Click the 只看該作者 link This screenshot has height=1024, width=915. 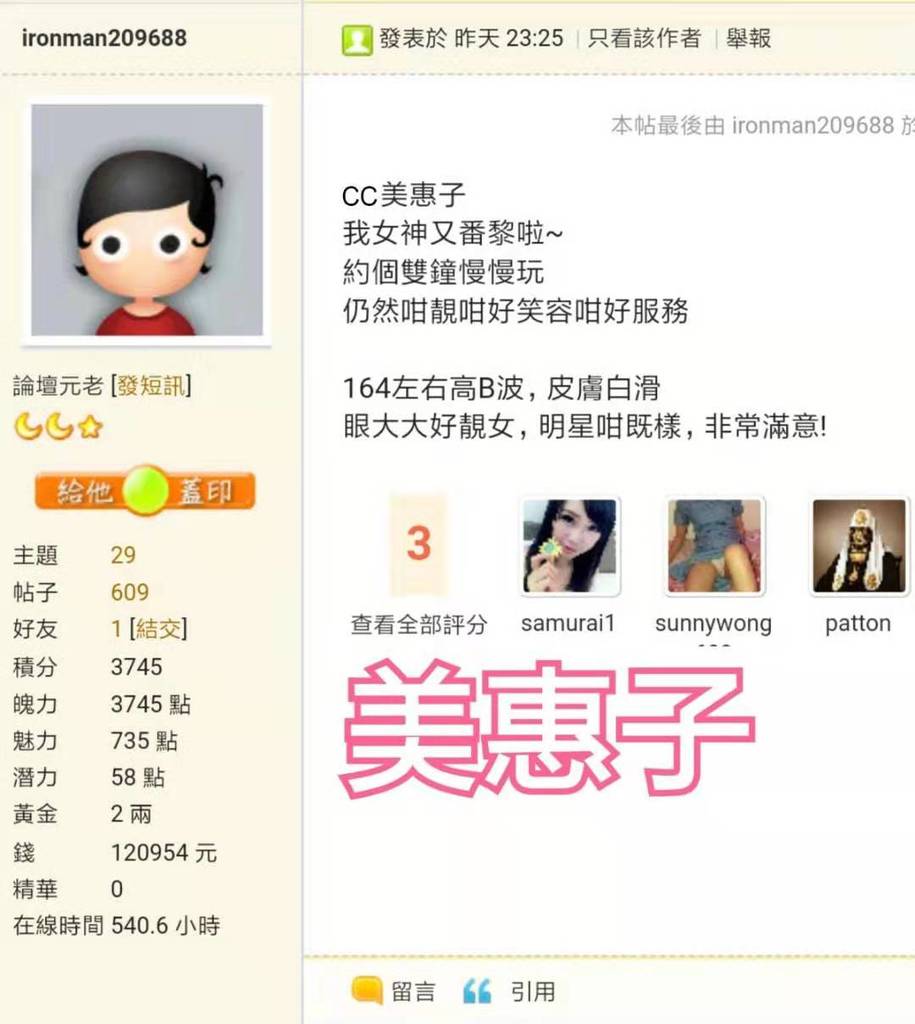click(x=644, y=39)
